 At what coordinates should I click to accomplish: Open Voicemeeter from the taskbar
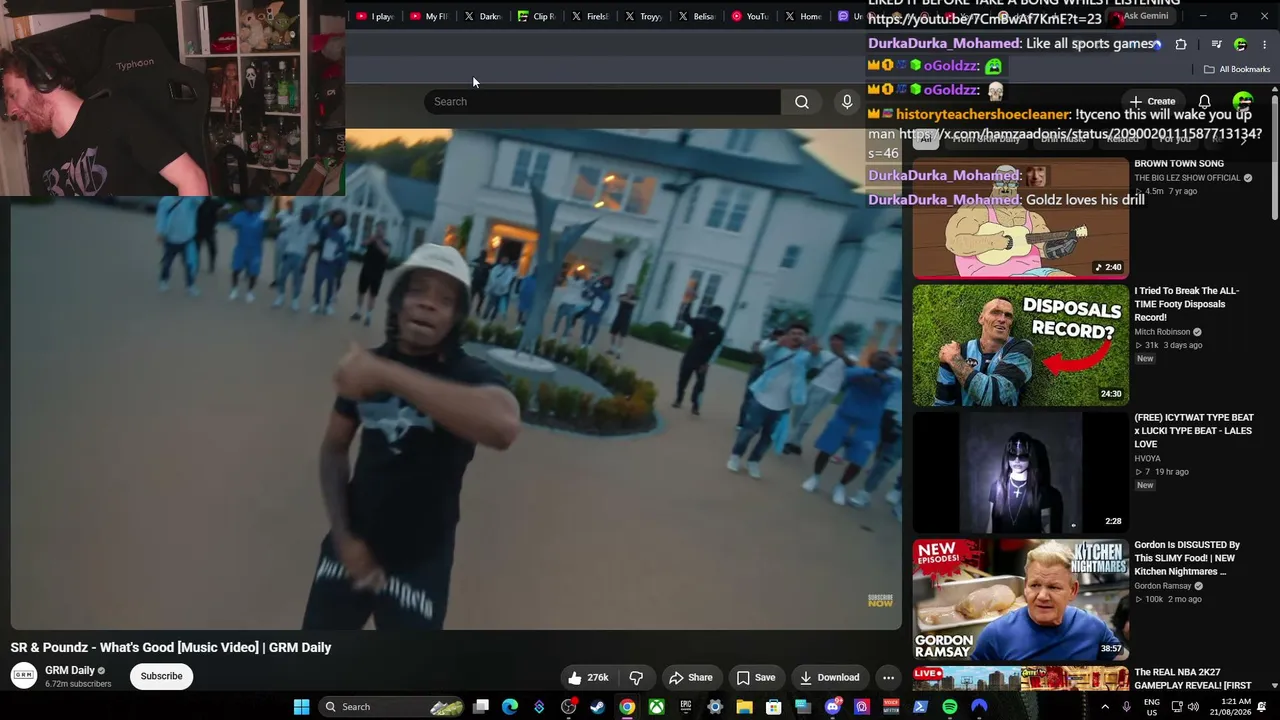[x=891, y=707]
